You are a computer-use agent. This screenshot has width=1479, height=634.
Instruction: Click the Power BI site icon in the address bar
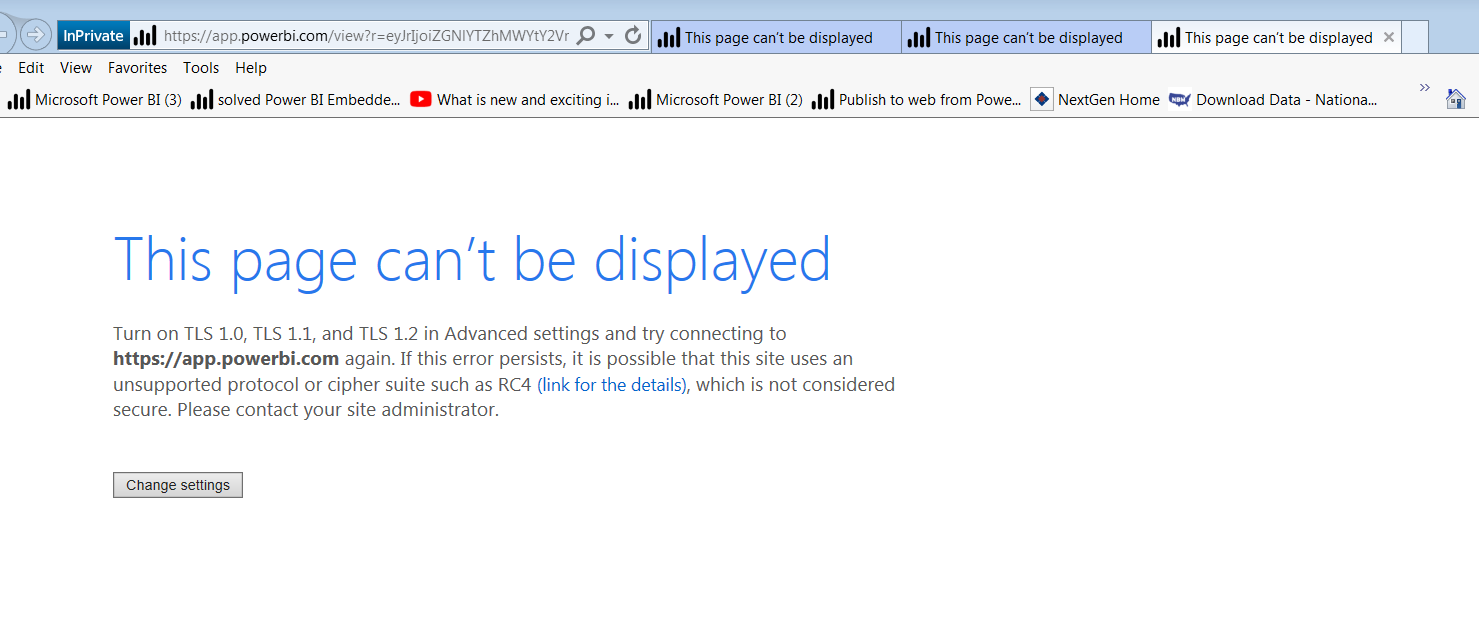(x=146, y=36)
